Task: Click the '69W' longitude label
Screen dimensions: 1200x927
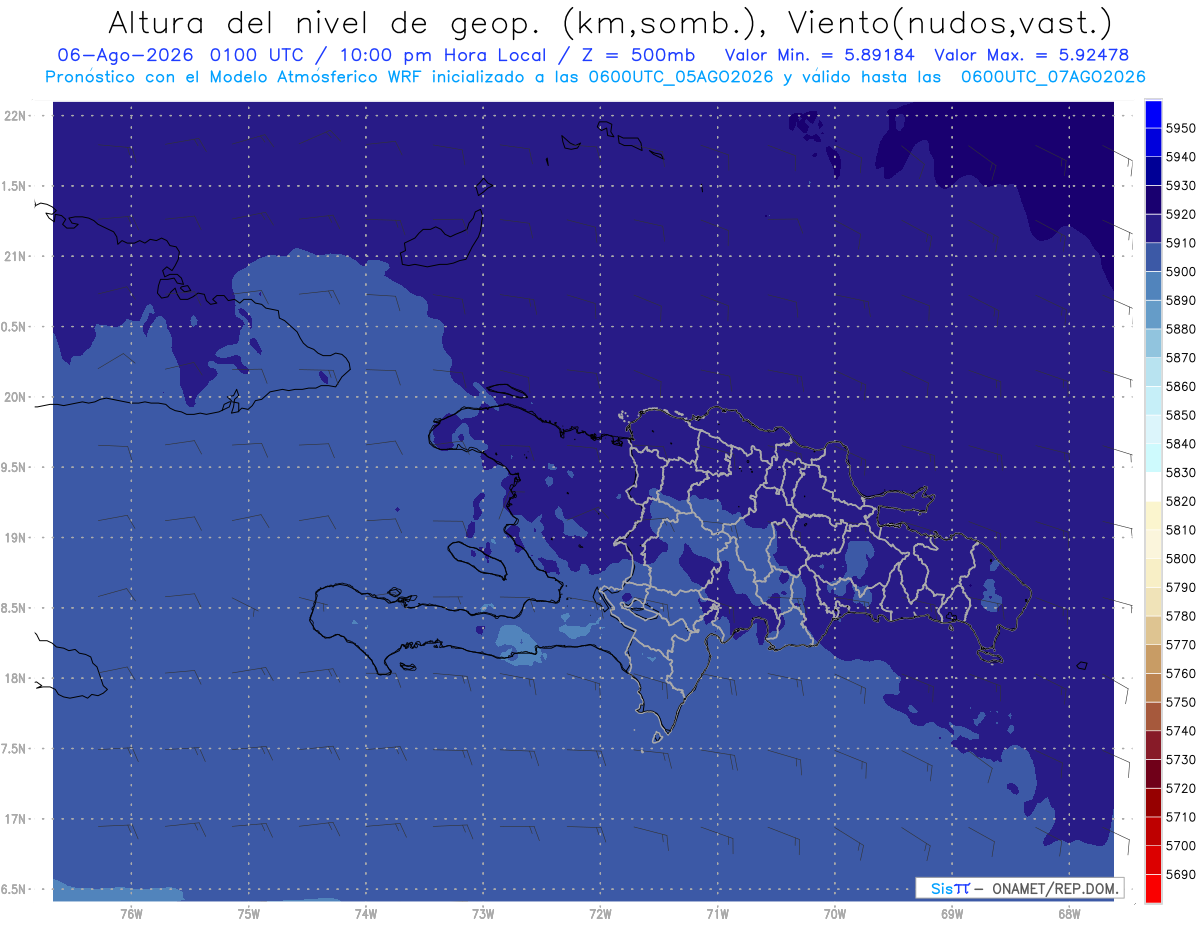Action: [x=951, y=913]
